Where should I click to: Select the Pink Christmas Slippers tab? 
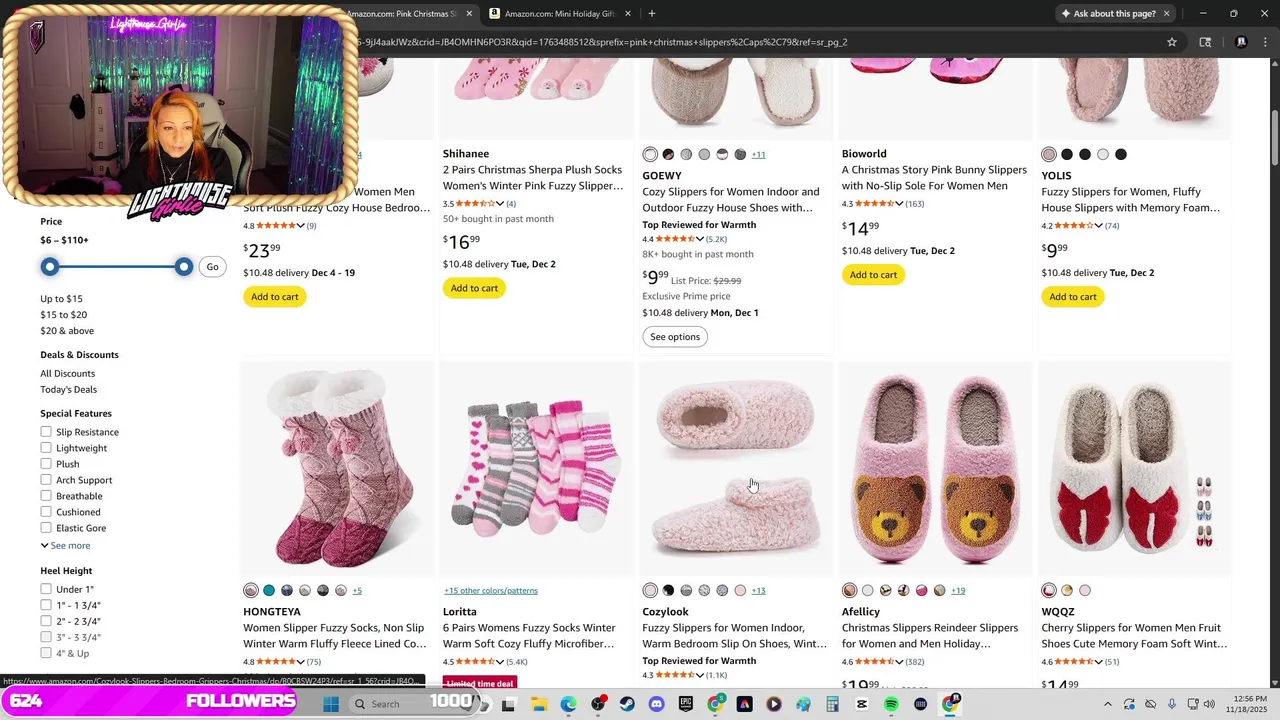point(400,14)
